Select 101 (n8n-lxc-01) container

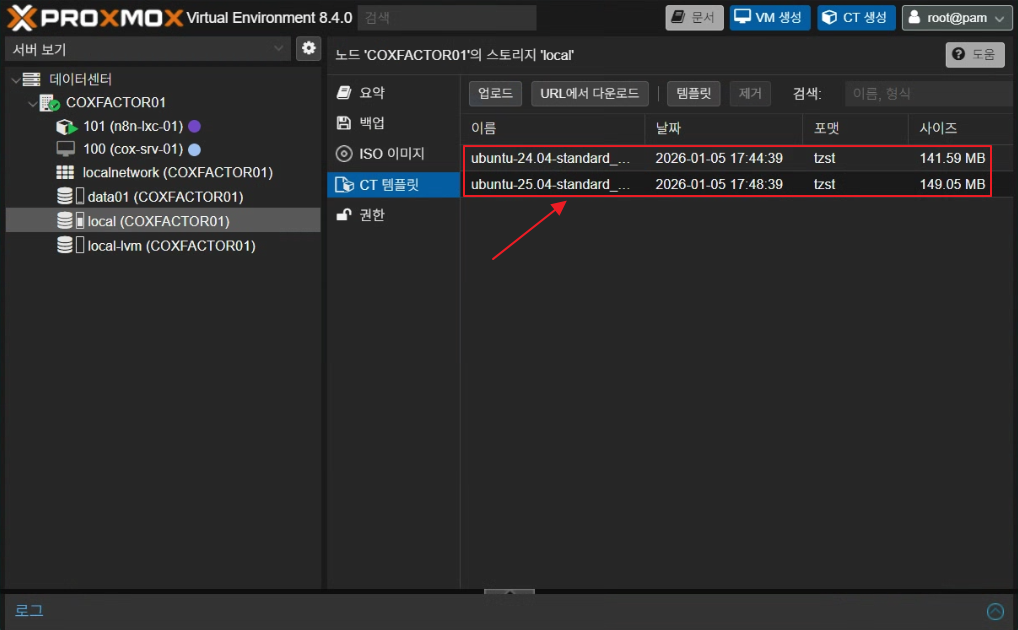[163, 126]
